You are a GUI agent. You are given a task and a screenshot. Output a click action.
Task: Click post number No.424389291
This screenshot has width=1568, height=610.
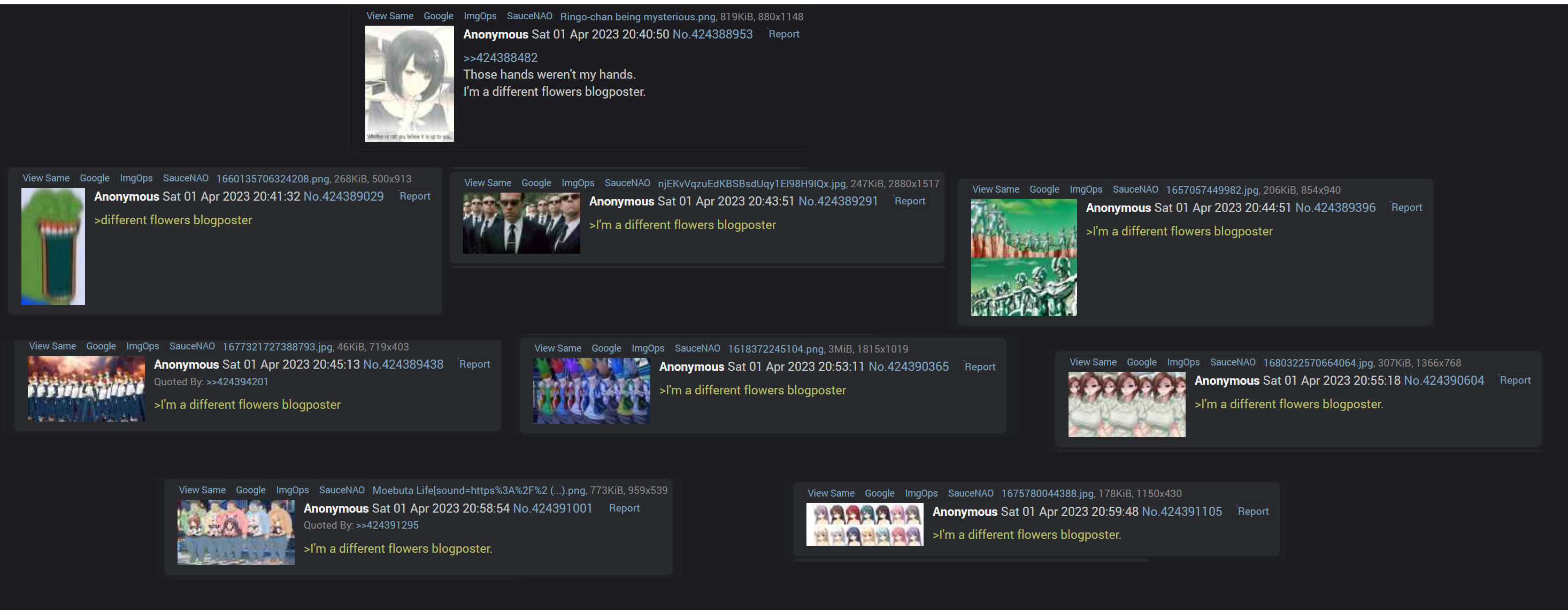pyautogui.click(x=838, y=201)
